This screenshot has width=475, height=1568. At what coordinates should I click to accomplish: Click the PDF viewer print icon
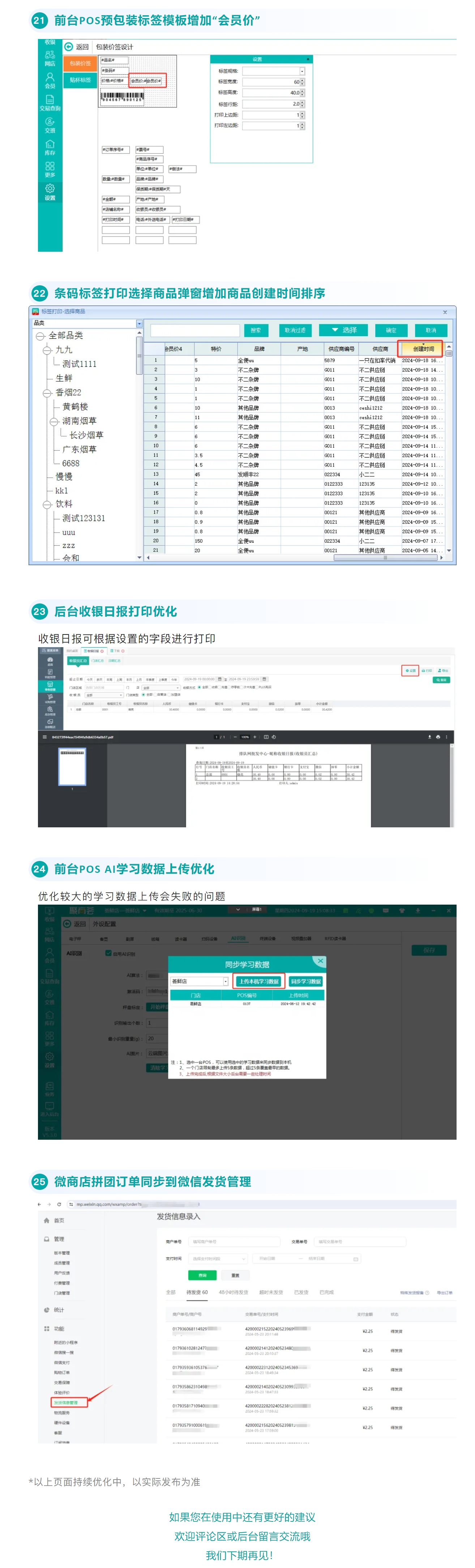(438, 737)
